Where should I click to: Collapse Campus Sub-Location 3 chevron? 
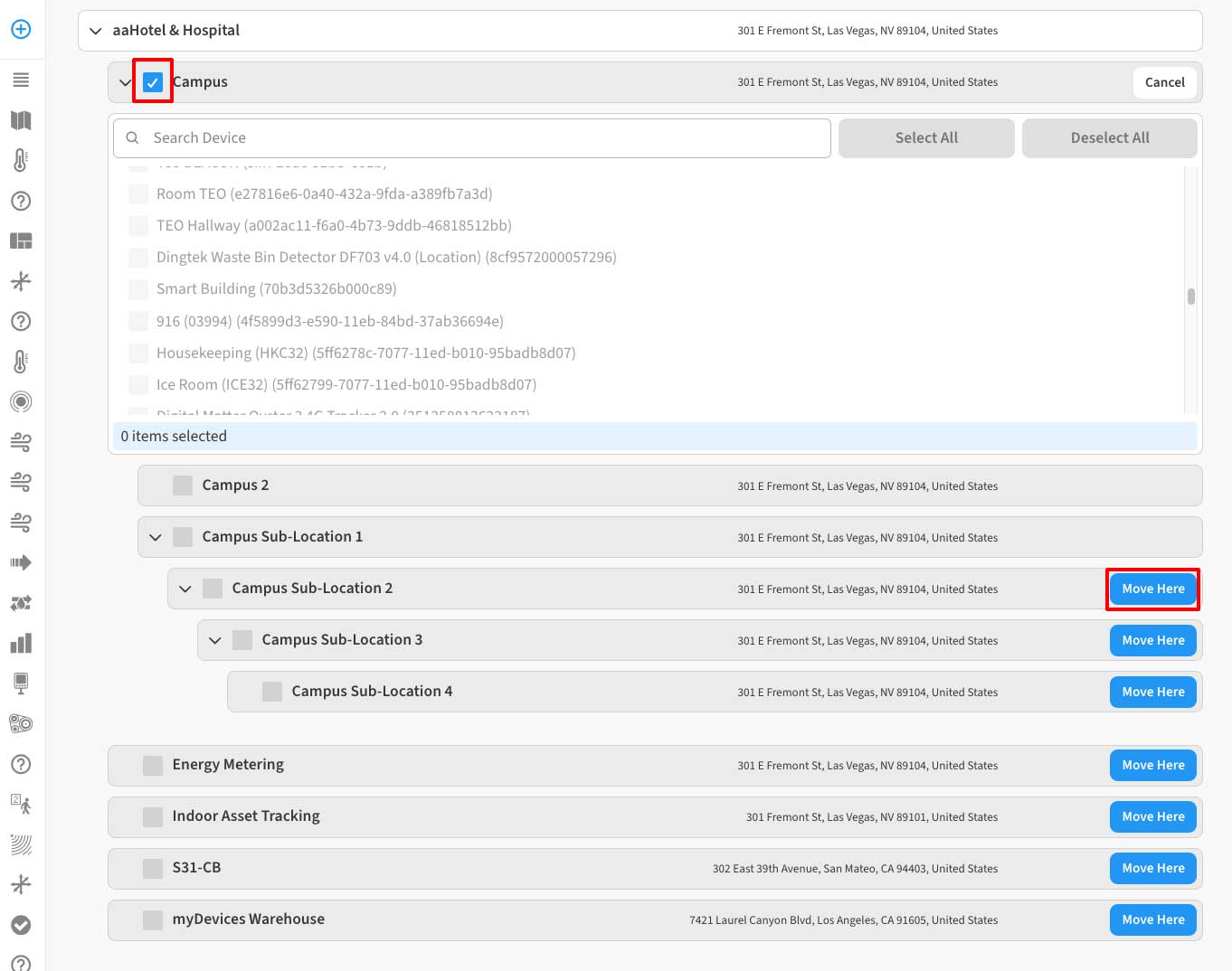(x=215, y=640)
